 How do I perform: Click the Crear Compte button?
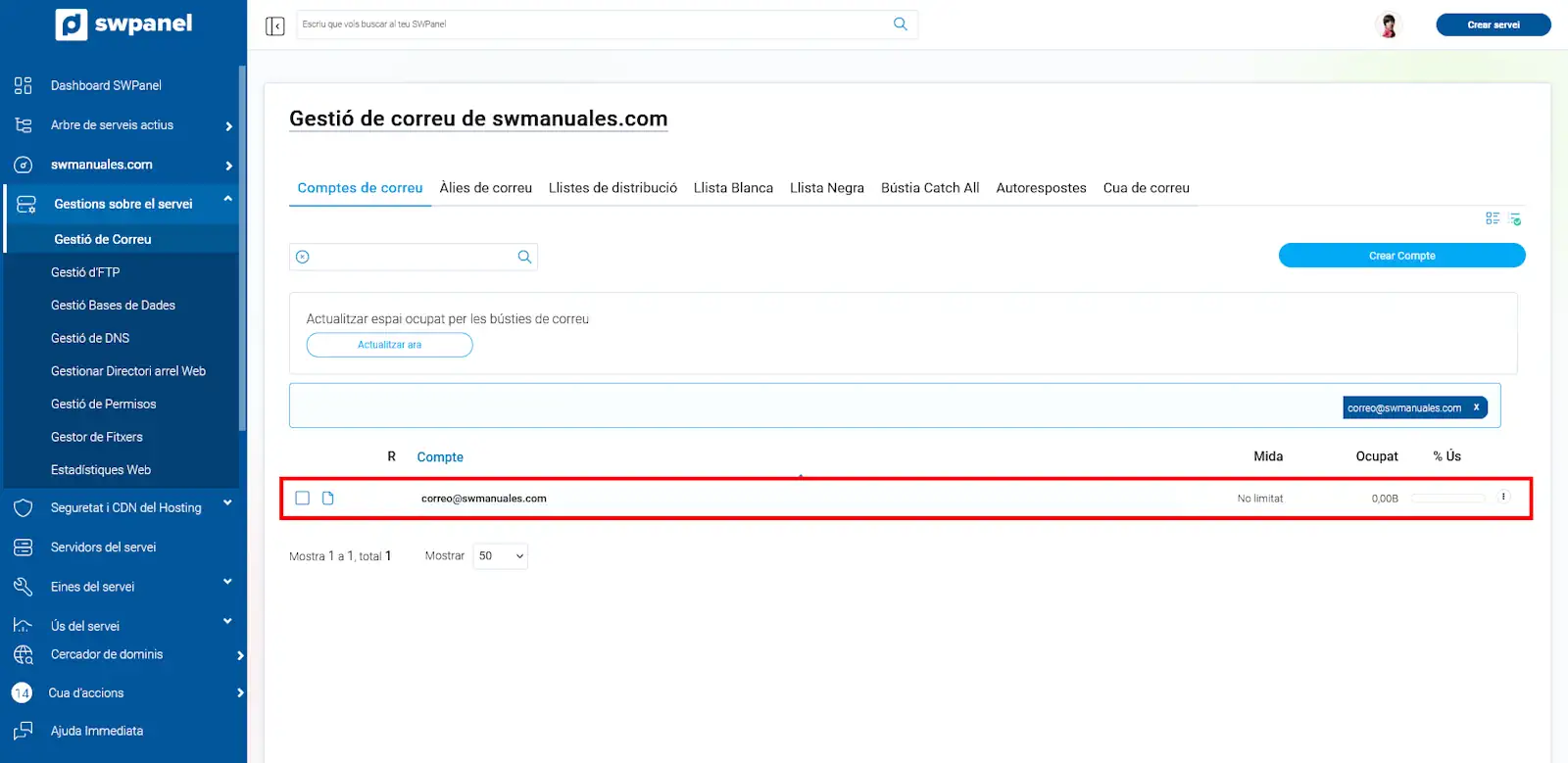[1401, 256]
